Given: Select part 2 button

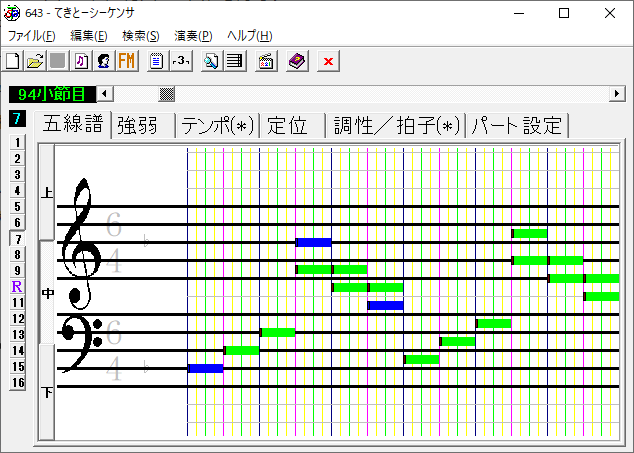Looking at the screenshot, I should tap(17, 159).
